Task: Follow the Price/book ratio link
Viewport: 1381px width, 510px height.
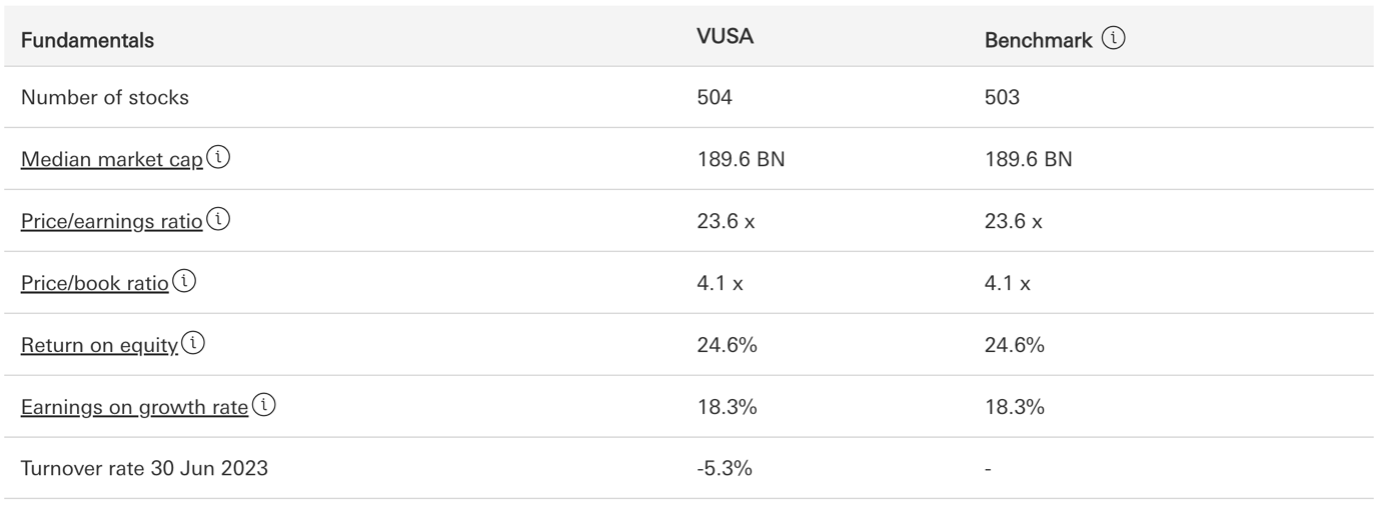Action: tap(93, 284)
